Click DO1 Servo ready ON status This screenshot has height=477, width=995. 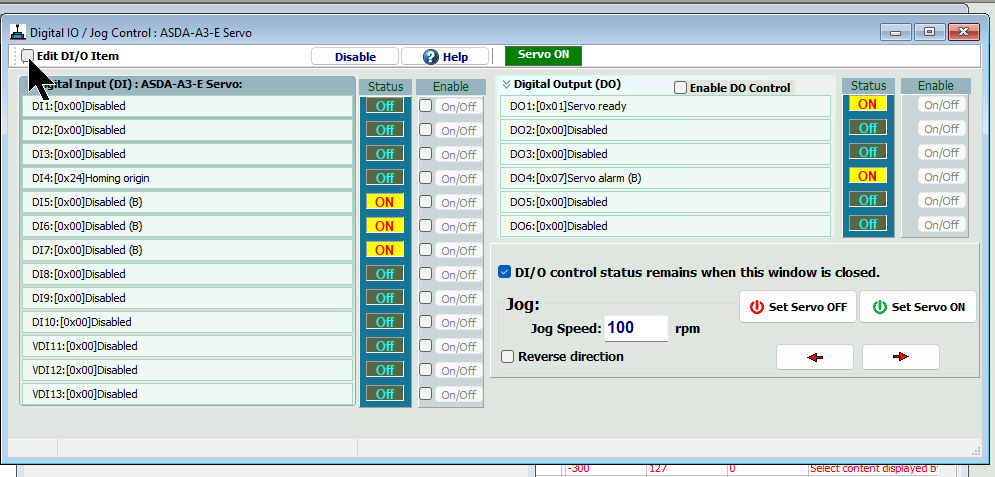point(867,104)
